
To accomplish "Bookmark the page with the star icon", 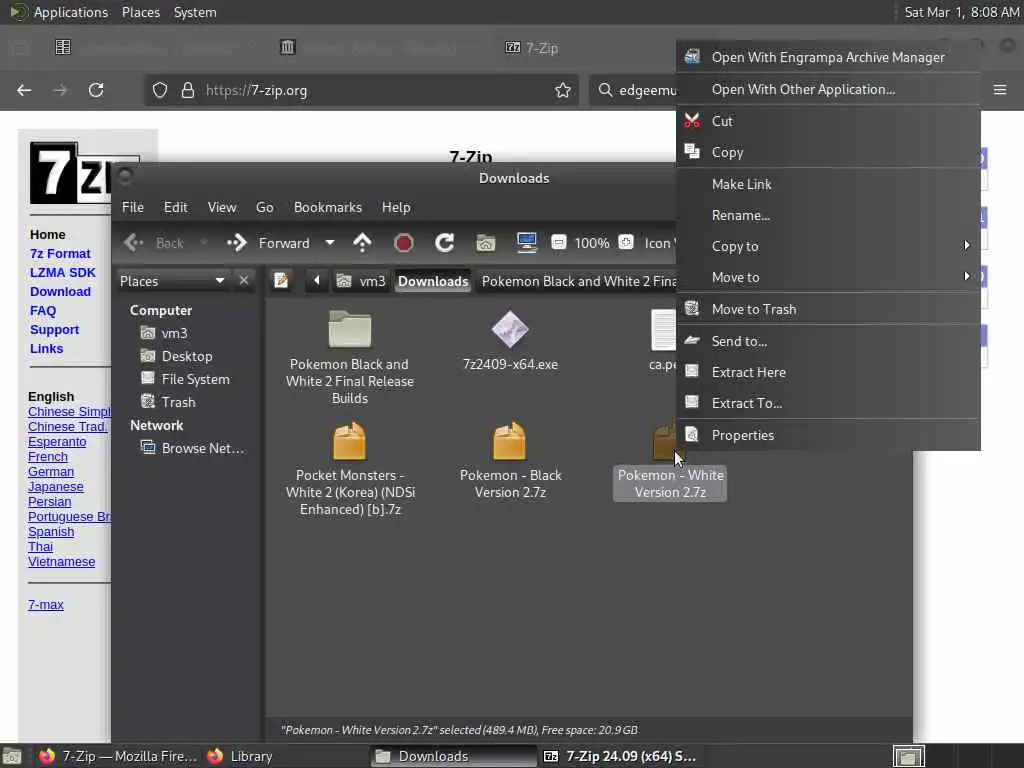I will coord(562,90).
